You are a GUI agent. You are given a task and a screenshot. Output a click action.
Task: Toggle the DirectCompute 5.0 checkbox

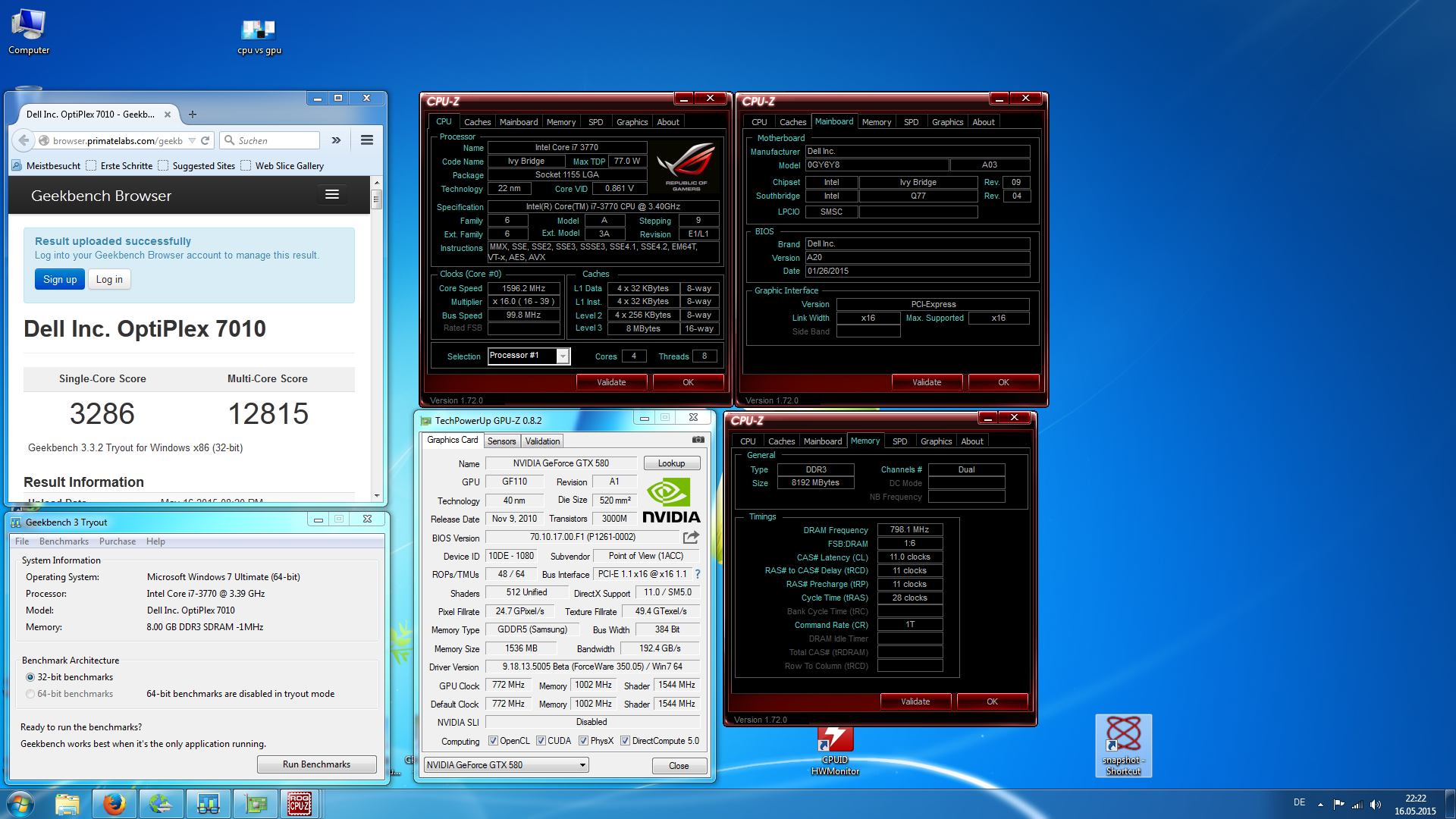[x=625, y=741]
